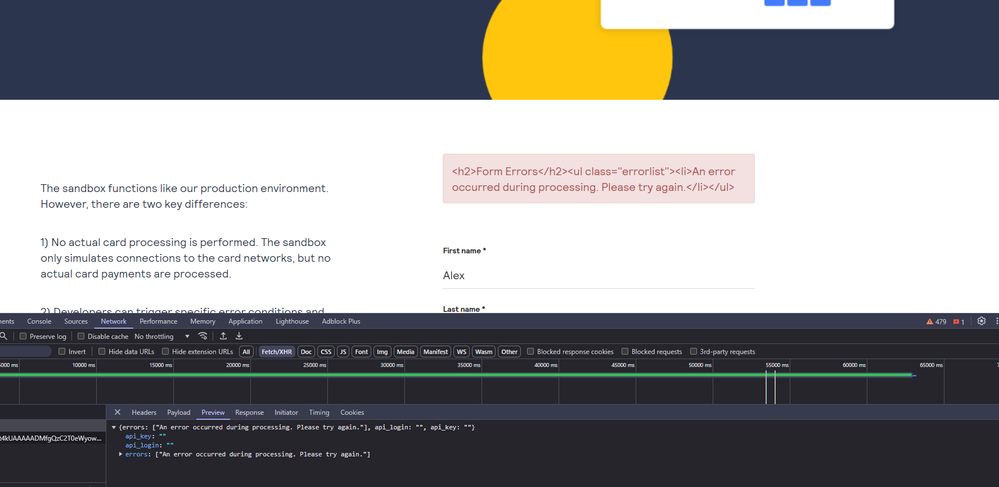This screenshot has width=999, height=487.
Task: Click the red issues count icon
Action: point(957,322)
